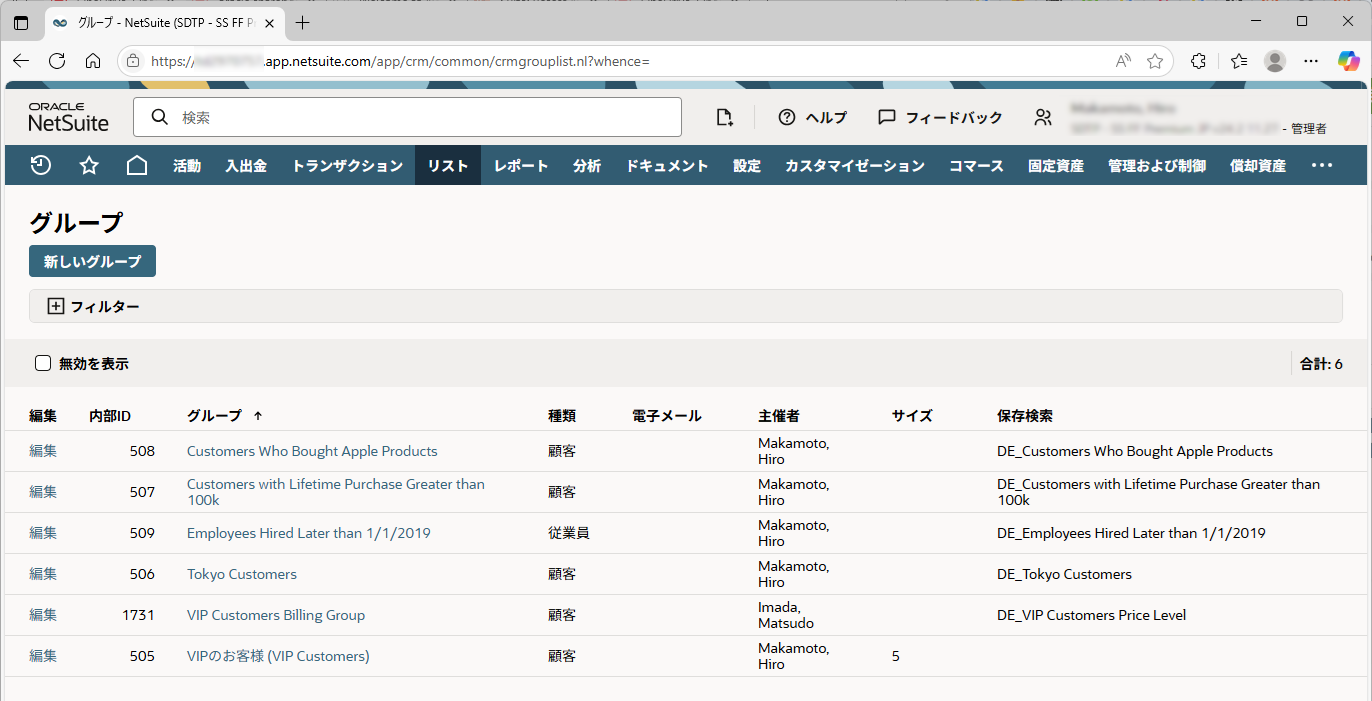Open the カスタマイゼーション menu

pos(855,165)
